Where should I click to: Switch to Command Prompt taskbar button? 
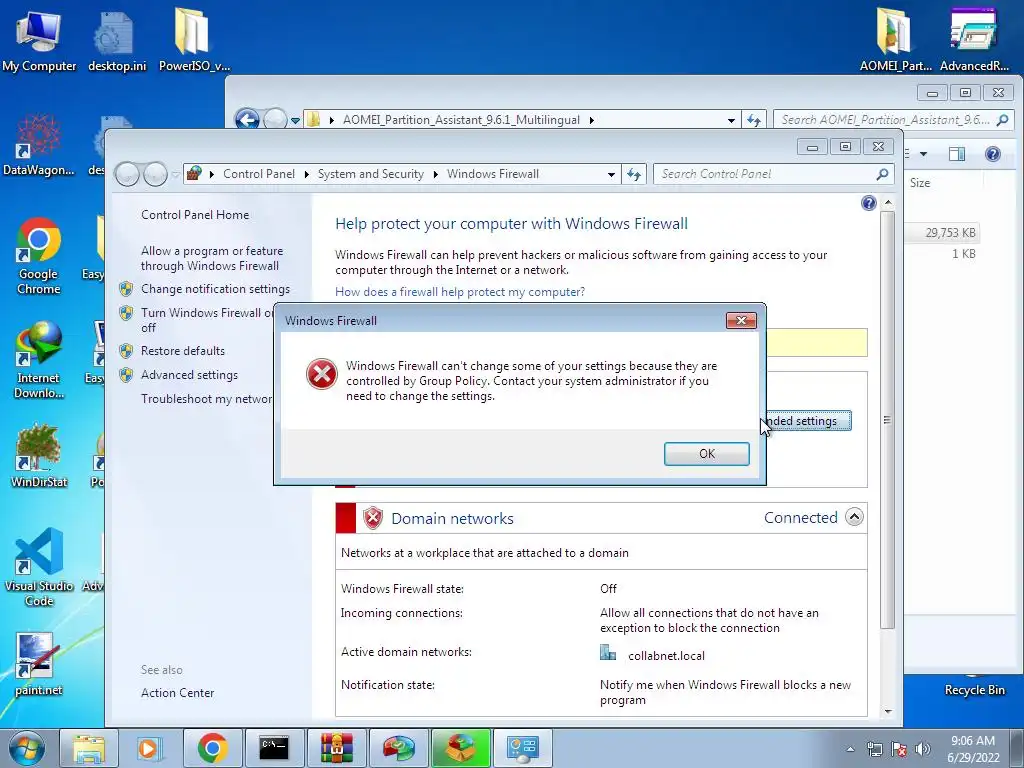tap(274, 748)
